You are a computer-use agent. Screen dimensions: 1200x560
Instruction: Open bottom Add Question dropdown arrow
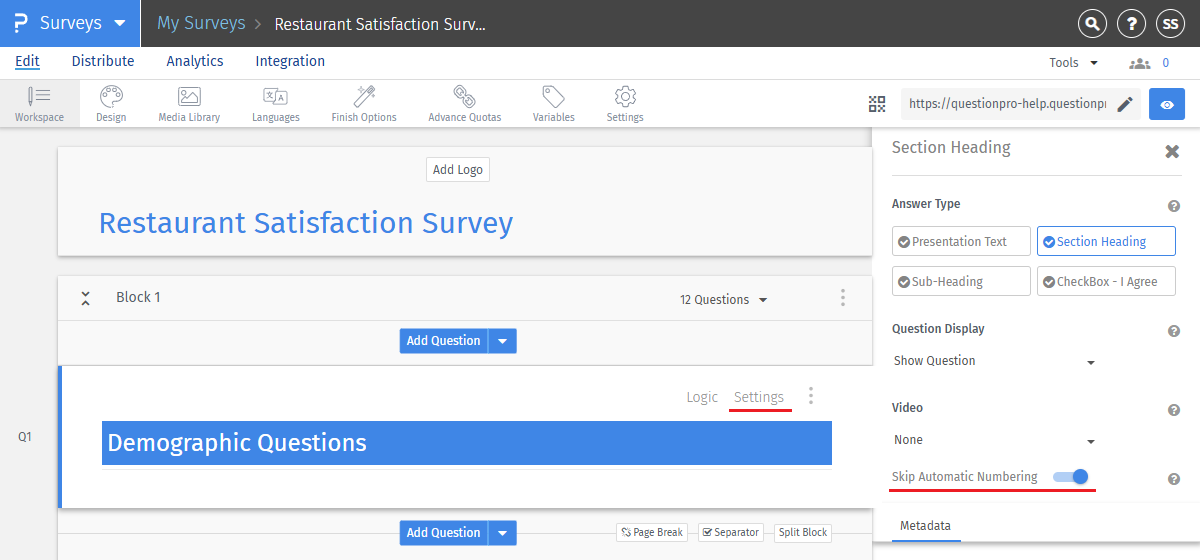pos(503,533)
